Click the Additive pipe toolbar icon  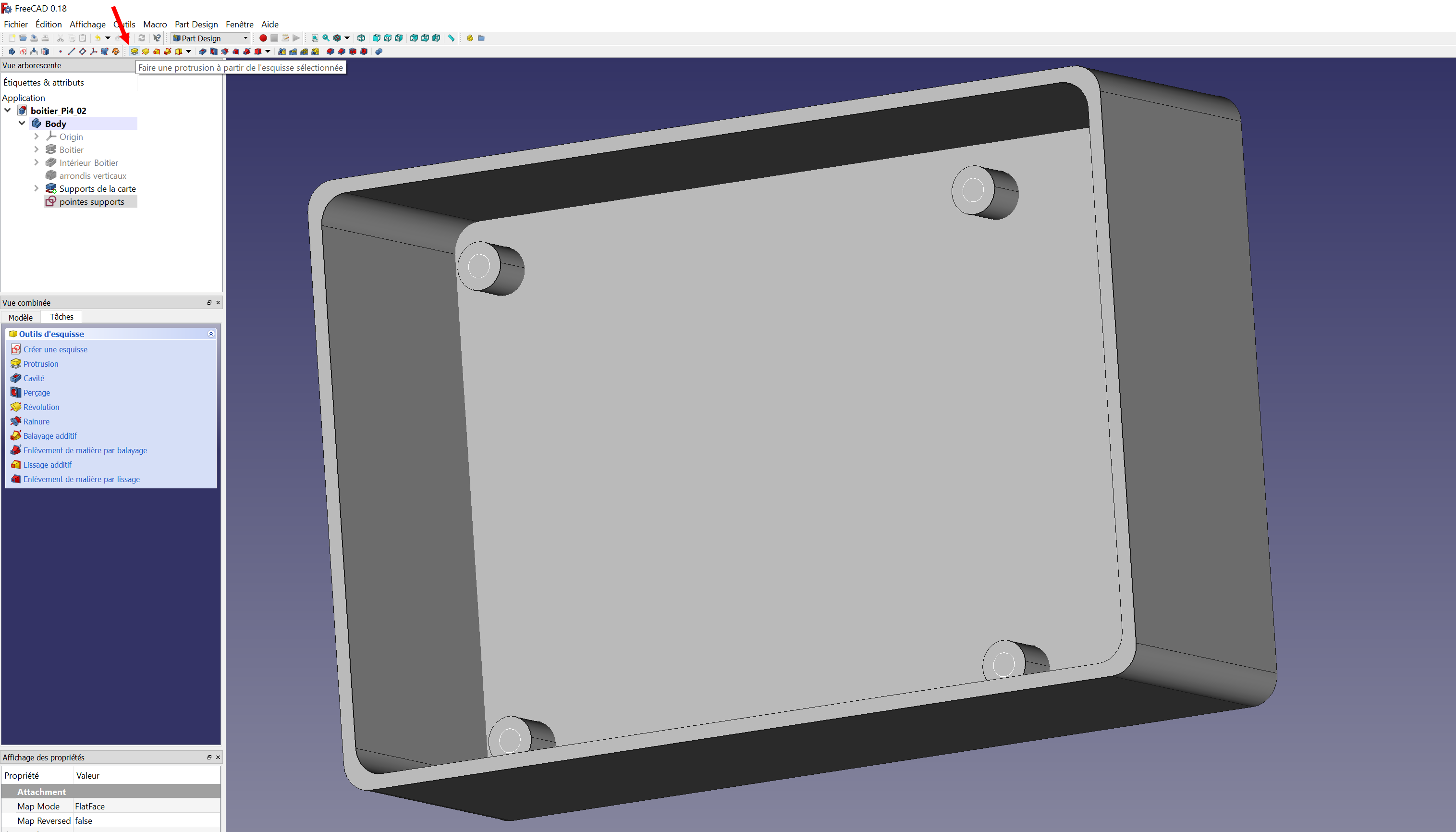[168, 51]
